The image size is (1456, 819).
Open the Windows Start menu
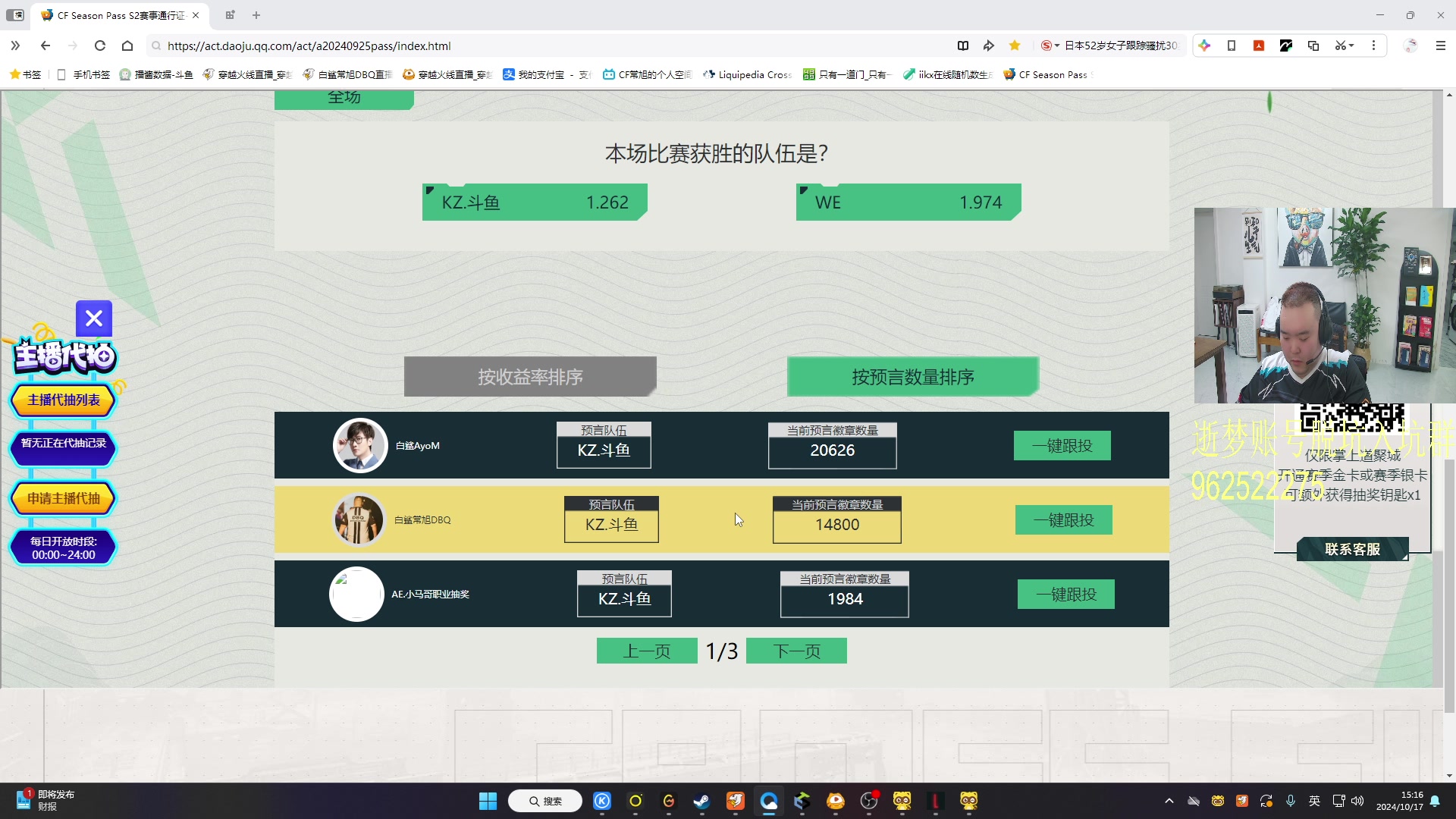488,801
